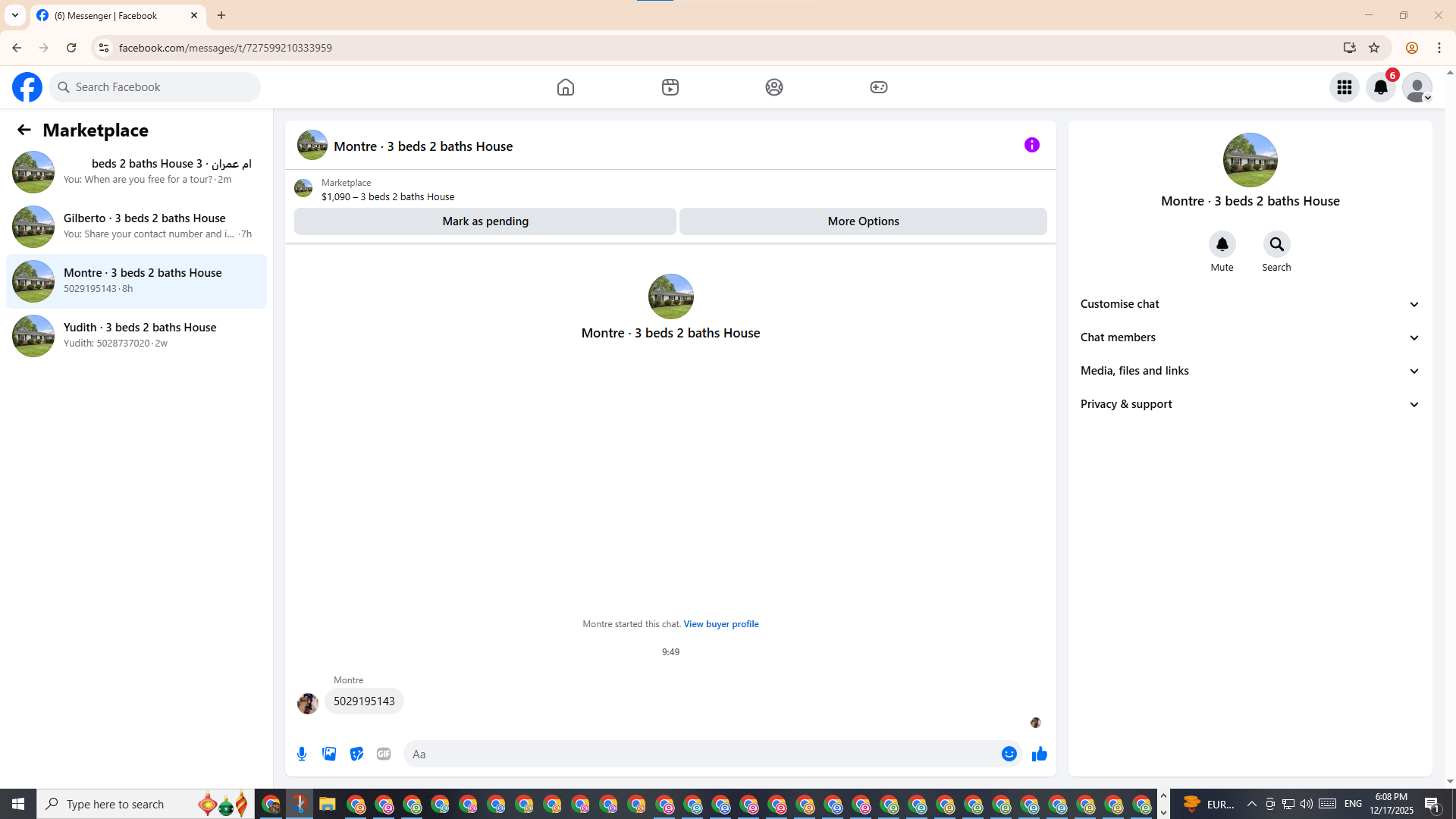This screenshot has height=819, width=1456.
Task: Click the voice clip microphone icon
Action: pyautogui.click(x=302, y=754)
